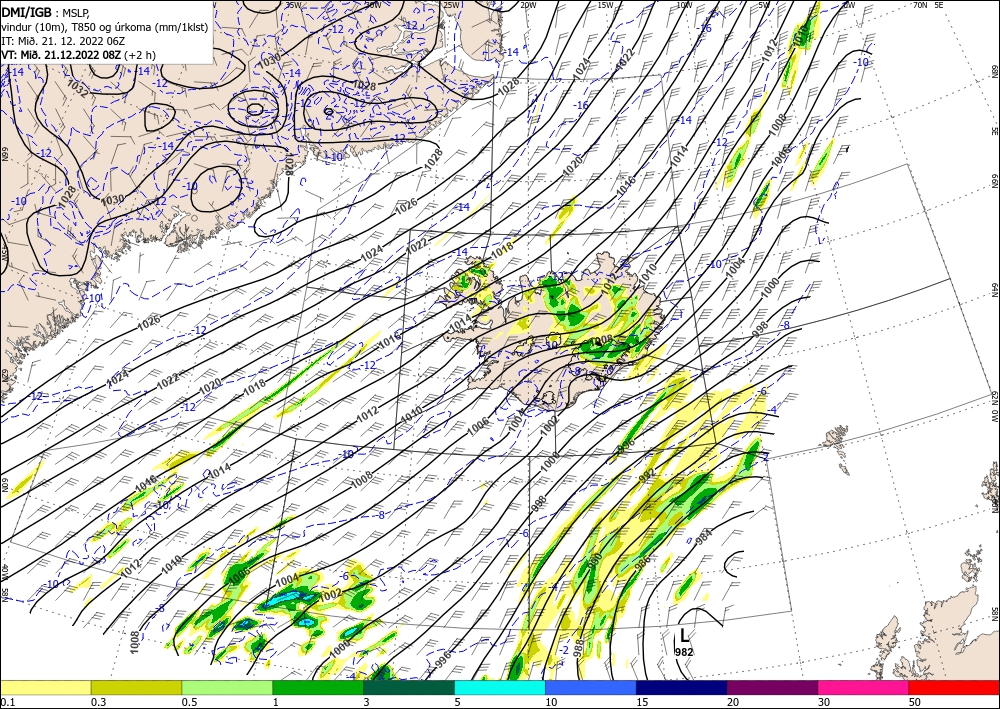Select the blue 10–15 legend swatch
The width and height of the screenshot is (1000, 709).
[x=591, y=687]
